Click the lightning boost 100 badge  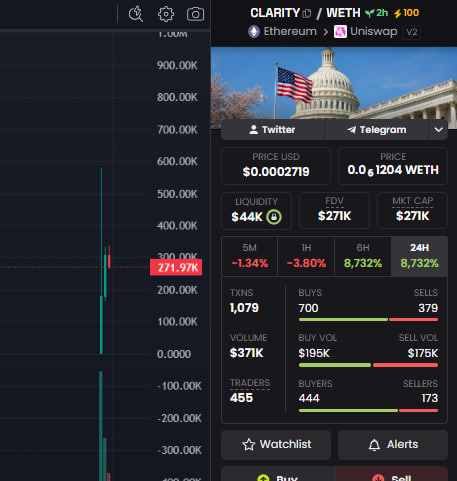[x=406, y=13]
